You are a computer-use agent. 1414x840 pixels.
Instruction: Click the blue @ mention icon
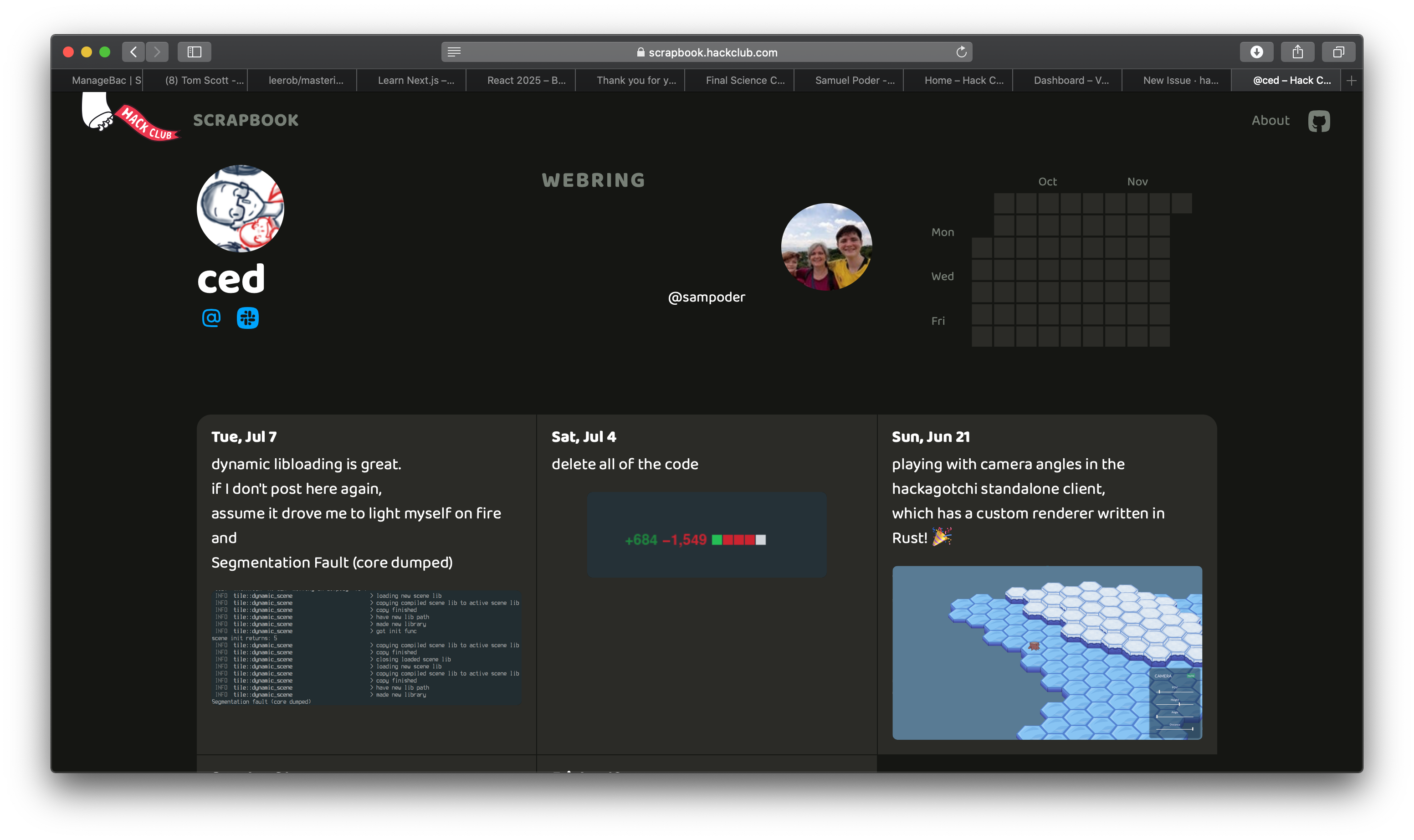[211, 318]
